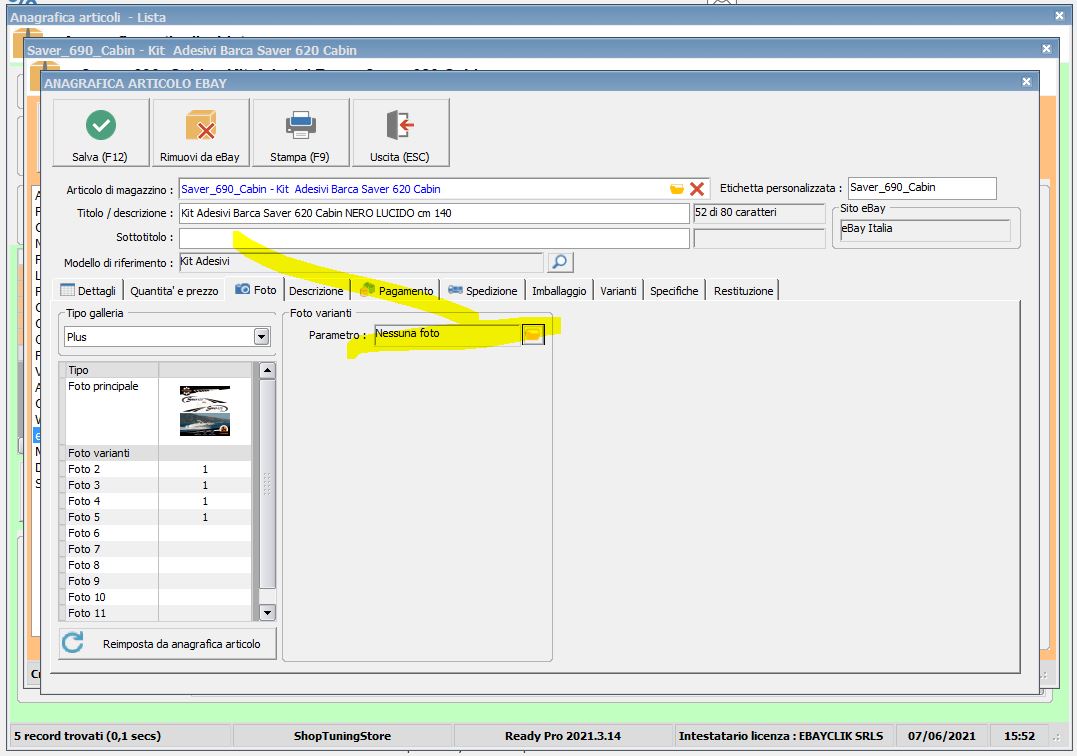Switch to Dettagli tab
This screenshot has width=1077, height=756.
point(88,290)
